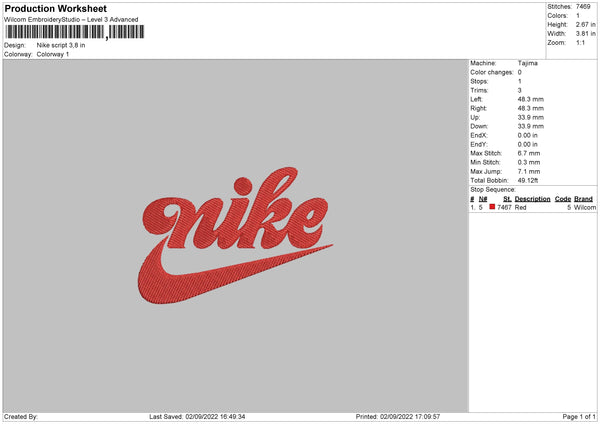Click the 'EndX:' label

click(479, 135)
